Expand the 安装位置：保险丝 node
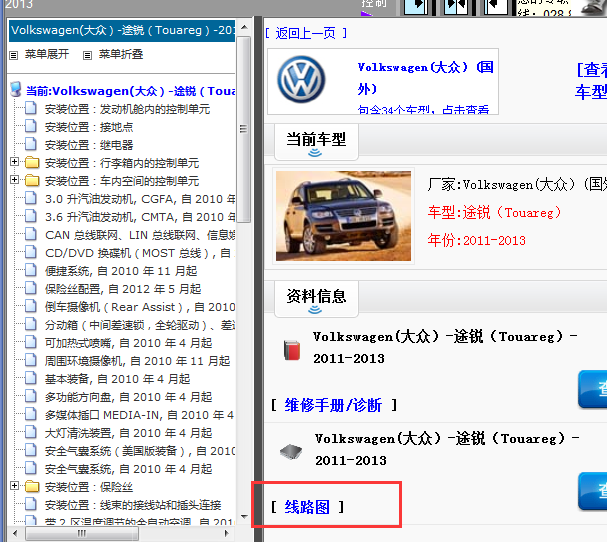 (14, 486)
